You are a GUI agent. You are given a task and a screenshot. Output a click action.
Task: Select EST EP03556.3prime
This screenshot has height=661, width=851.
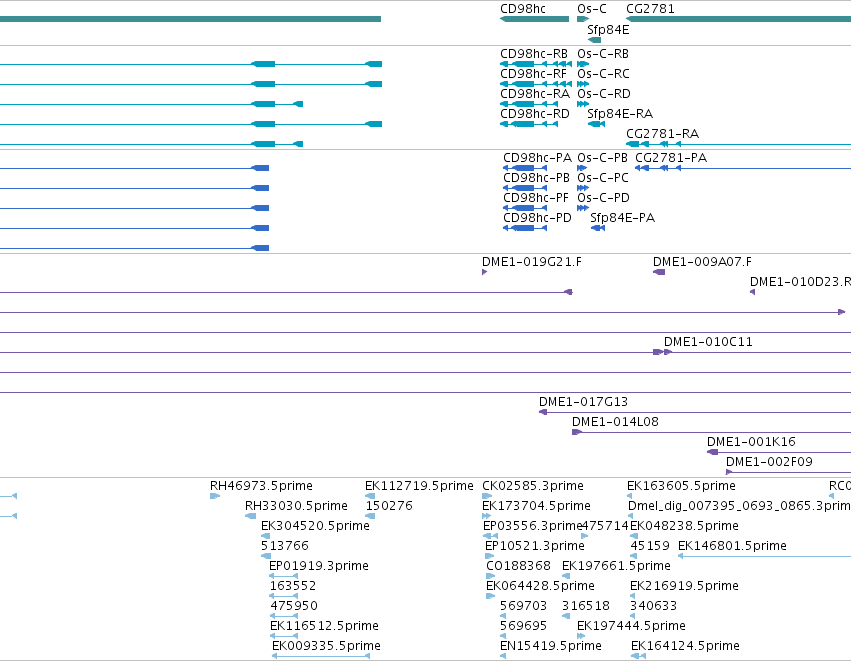(532, 526)
